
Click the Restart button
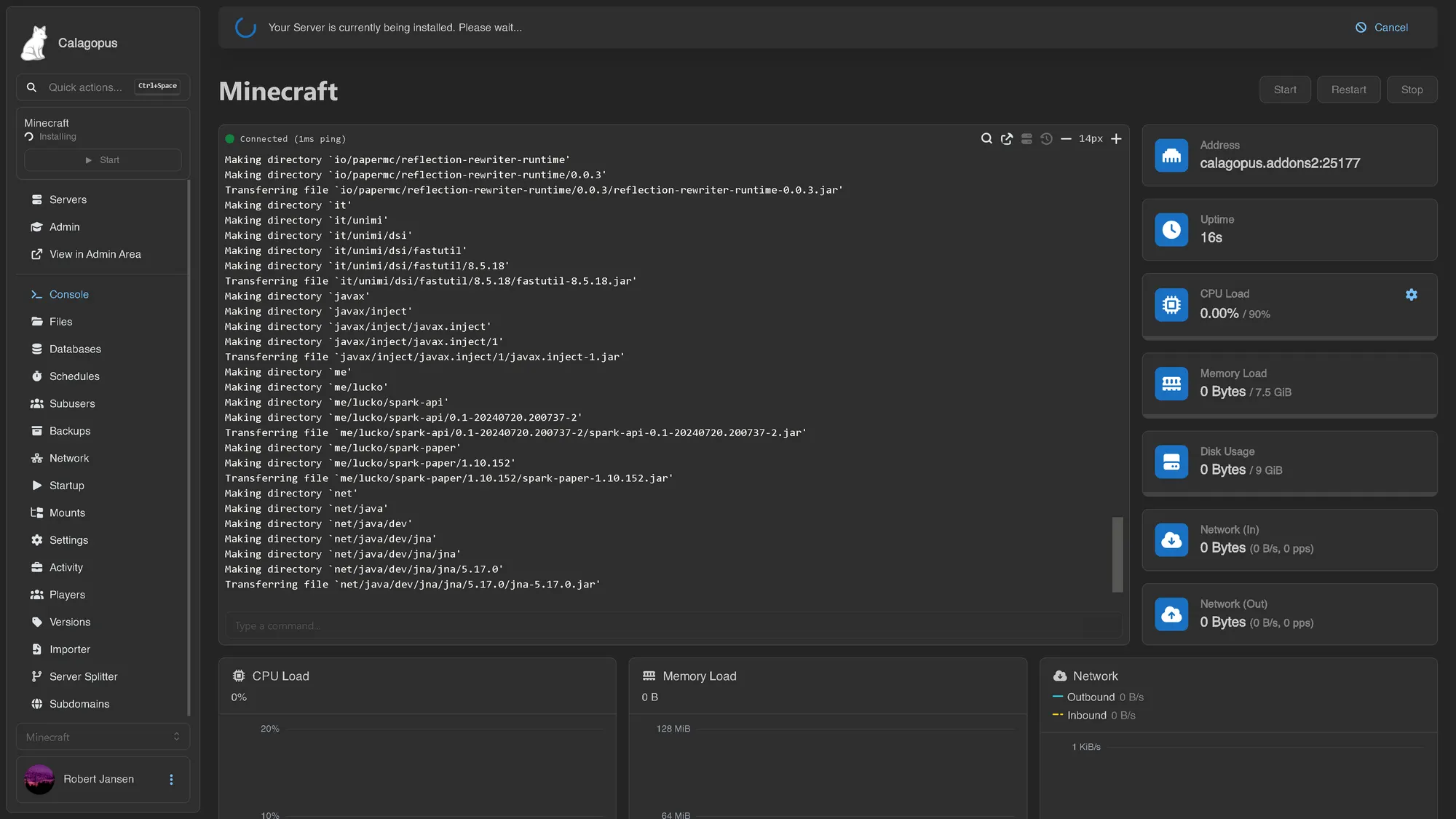click(1348, 90)
